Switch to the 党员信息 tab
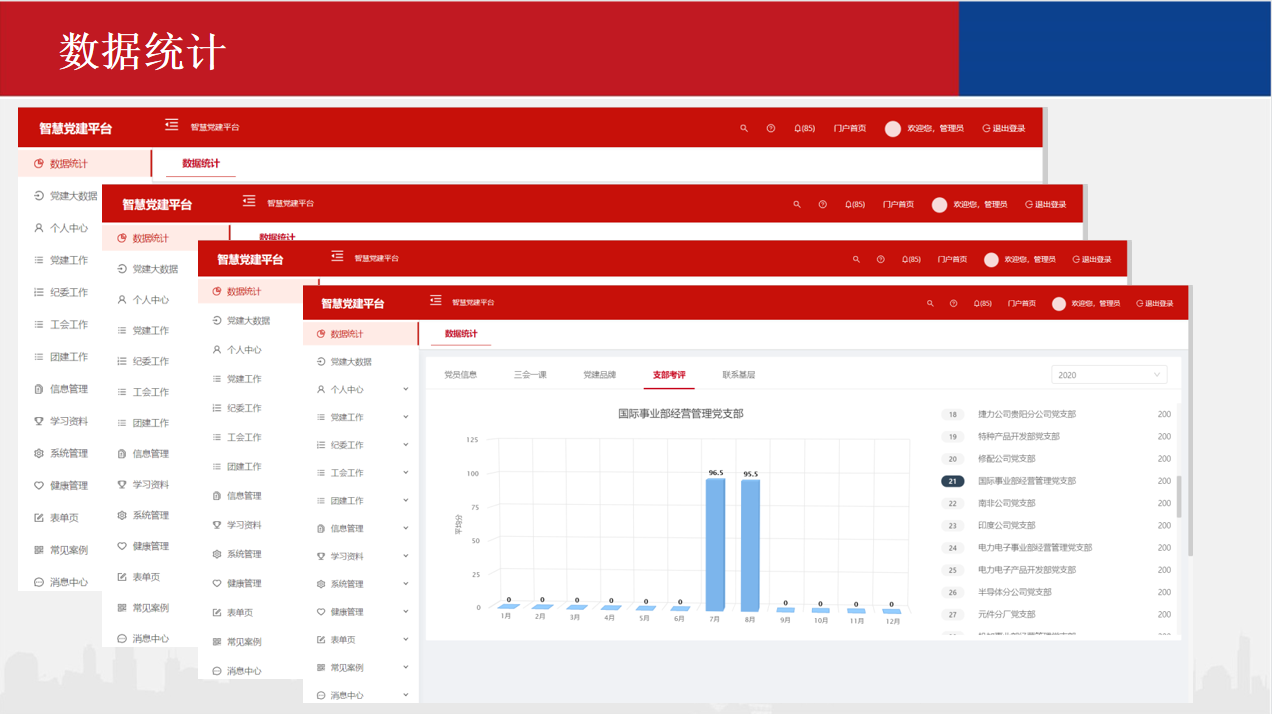 click(461, 375)
